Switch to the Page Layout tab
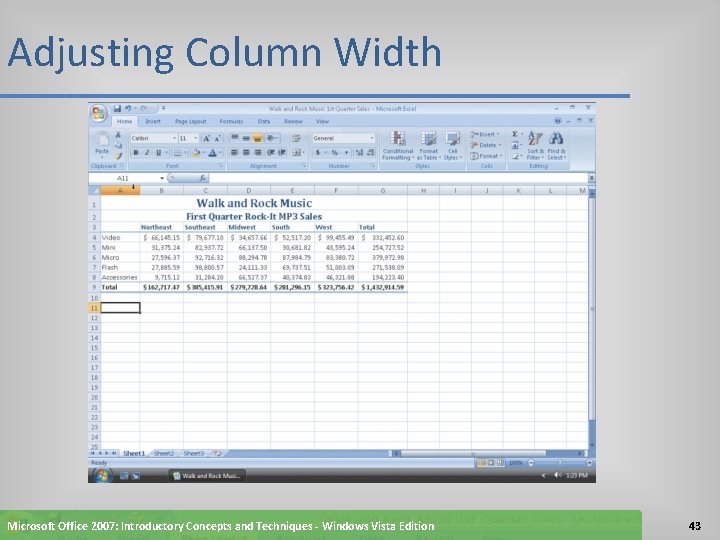This screenshot has height=540, width=720. tap(190, 121)
